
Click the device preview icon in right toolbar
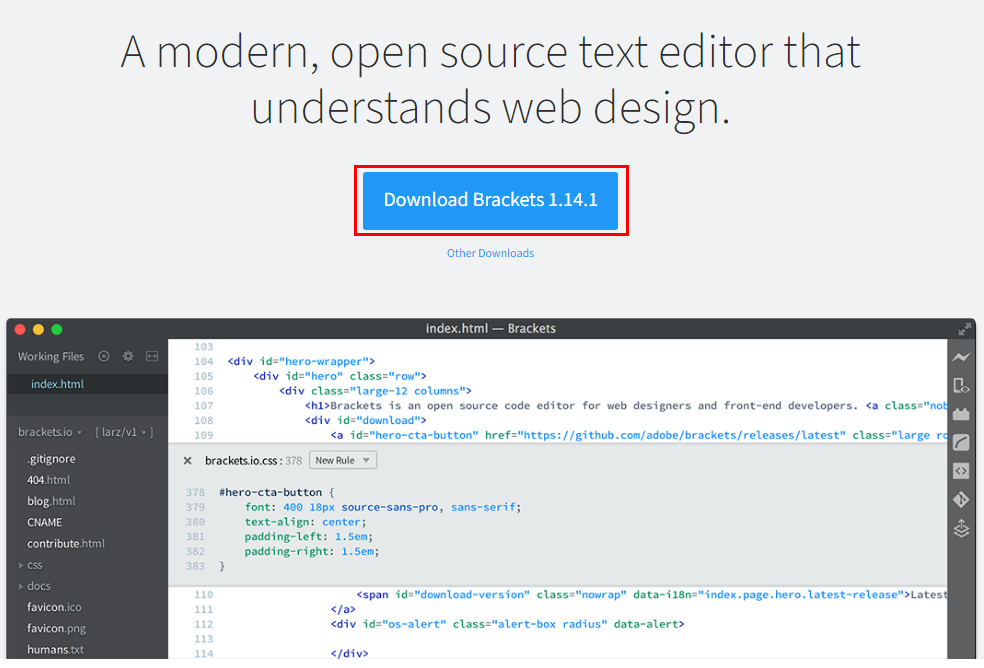tap(961, 385)
